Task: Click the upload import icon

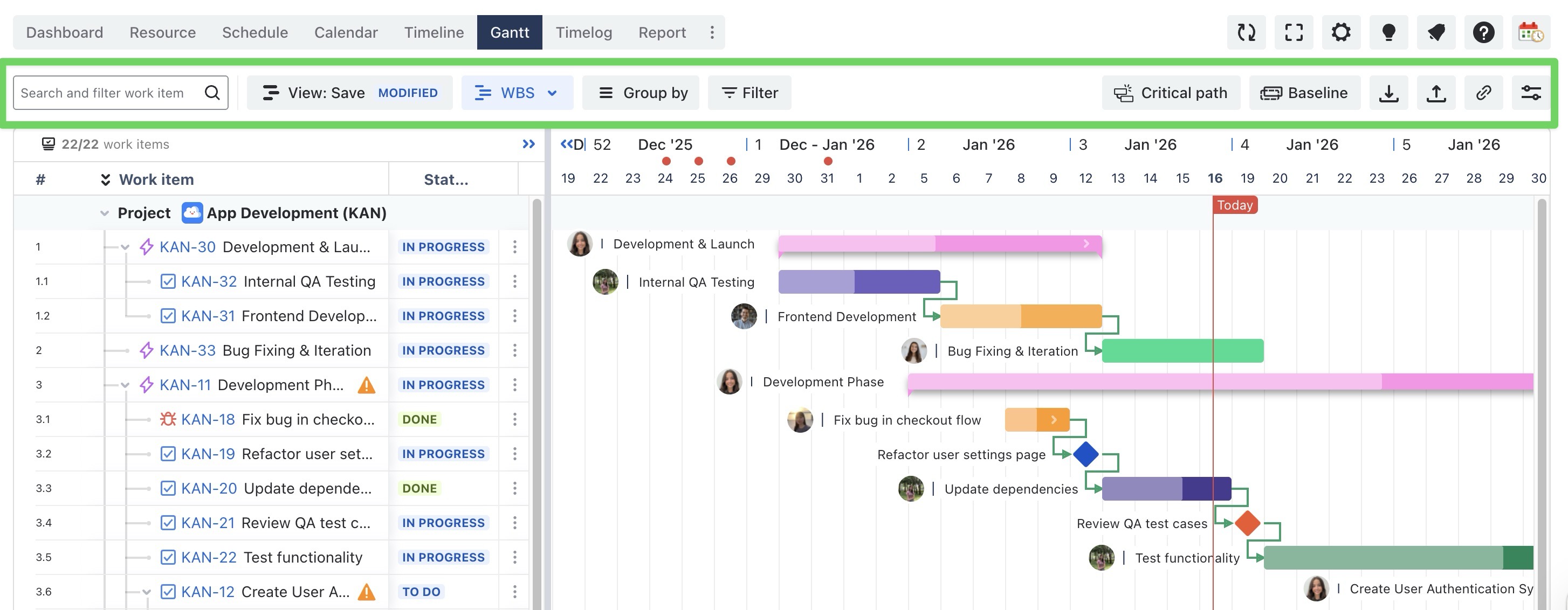Action: tap(1436, 93)
